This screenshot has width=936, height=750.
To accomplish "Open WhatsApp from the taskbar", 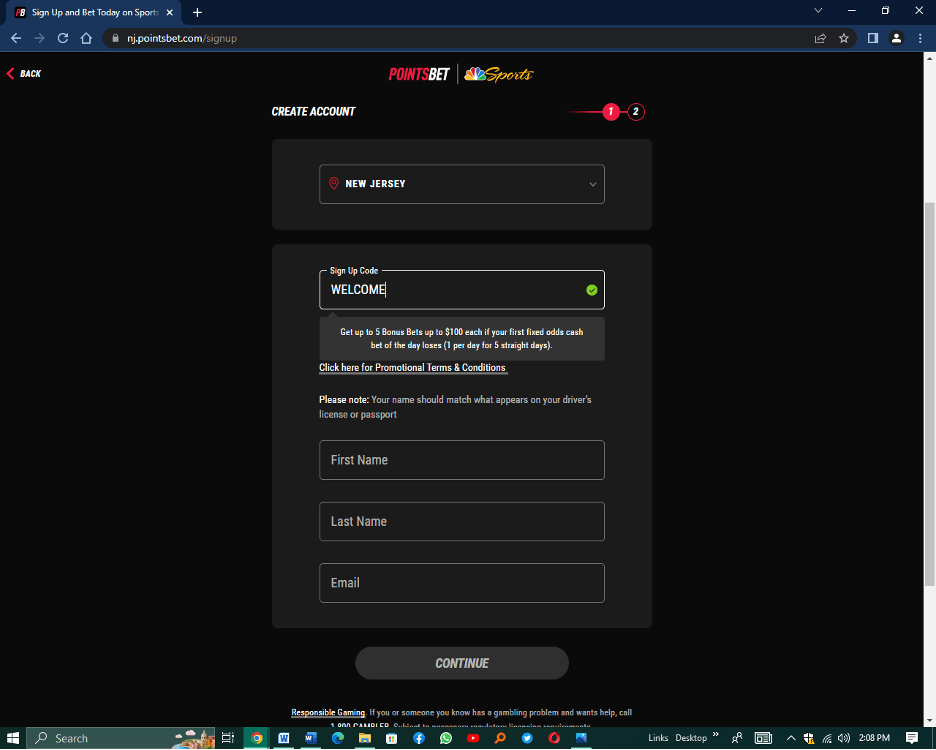I will click(x=445, y=738).
